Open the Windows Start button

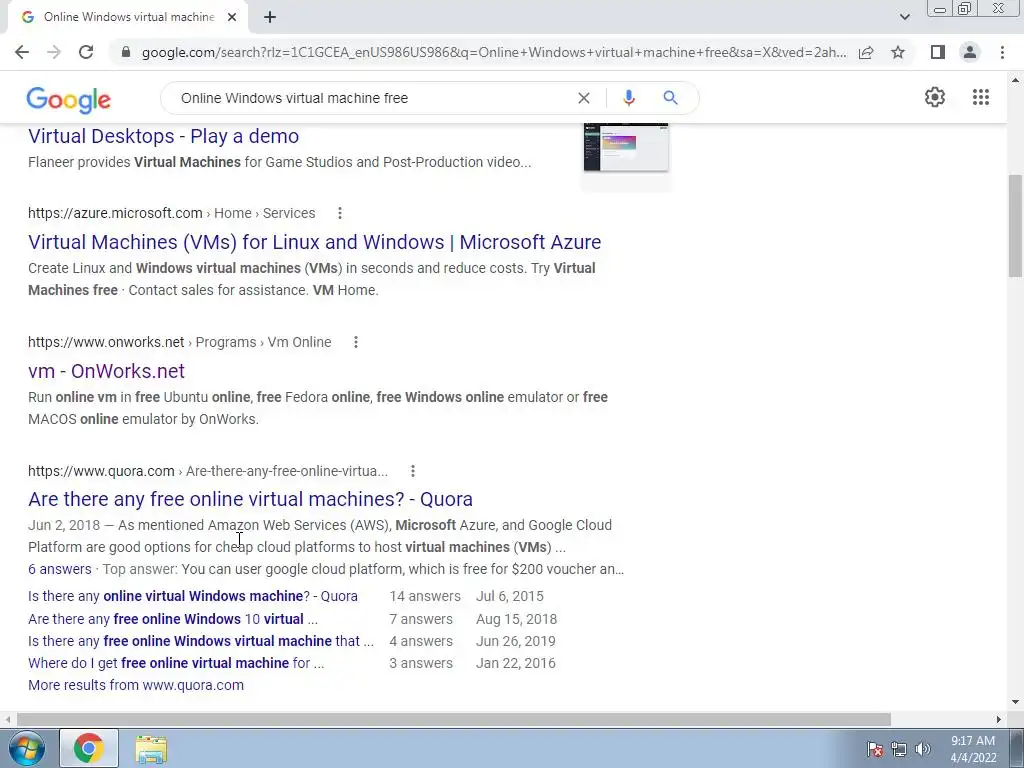(x=26, y=748)
